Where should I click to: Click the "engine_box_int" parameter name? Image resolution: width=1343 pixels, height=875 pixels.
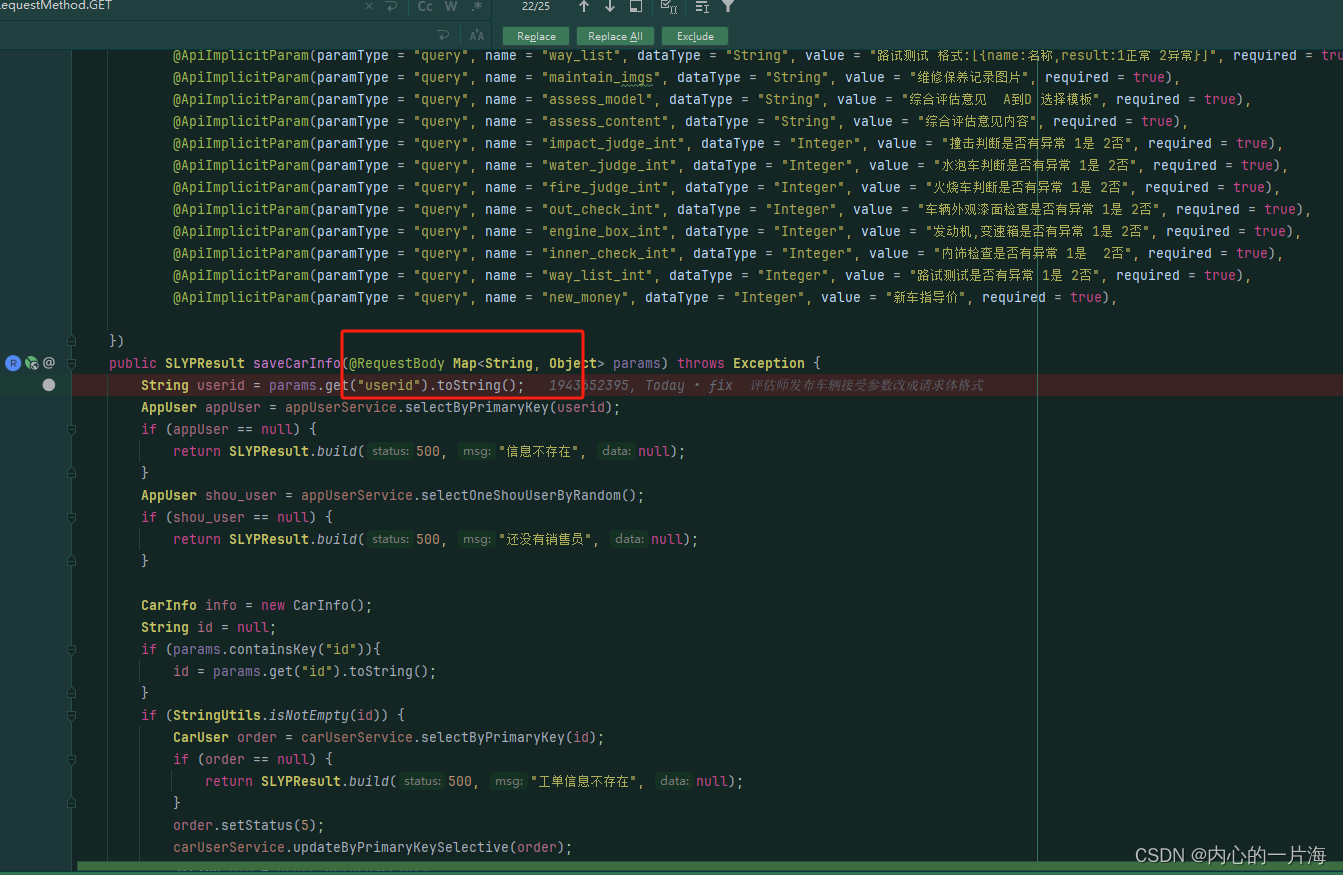click(604, 231)
